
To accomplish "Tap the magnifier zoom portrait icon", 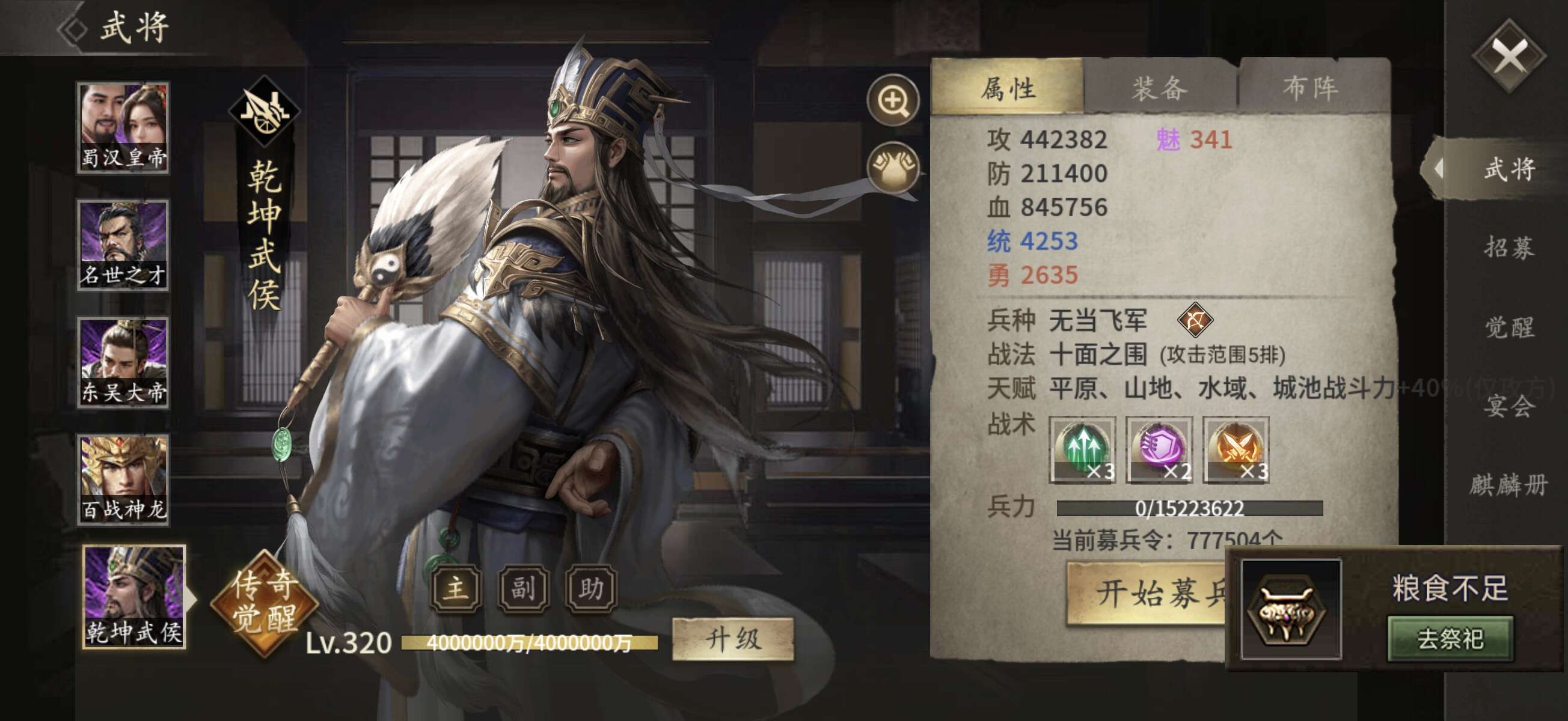I will [x=893, y=101].
